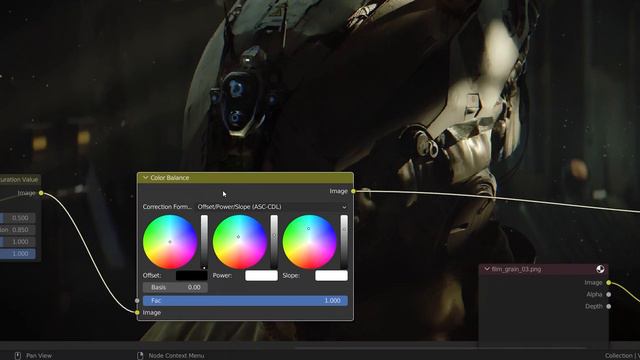Adjust the Power brightness vertical slider
Image resolution: width=640 pixels, height=360 pixels.
[x=274, y=242]
